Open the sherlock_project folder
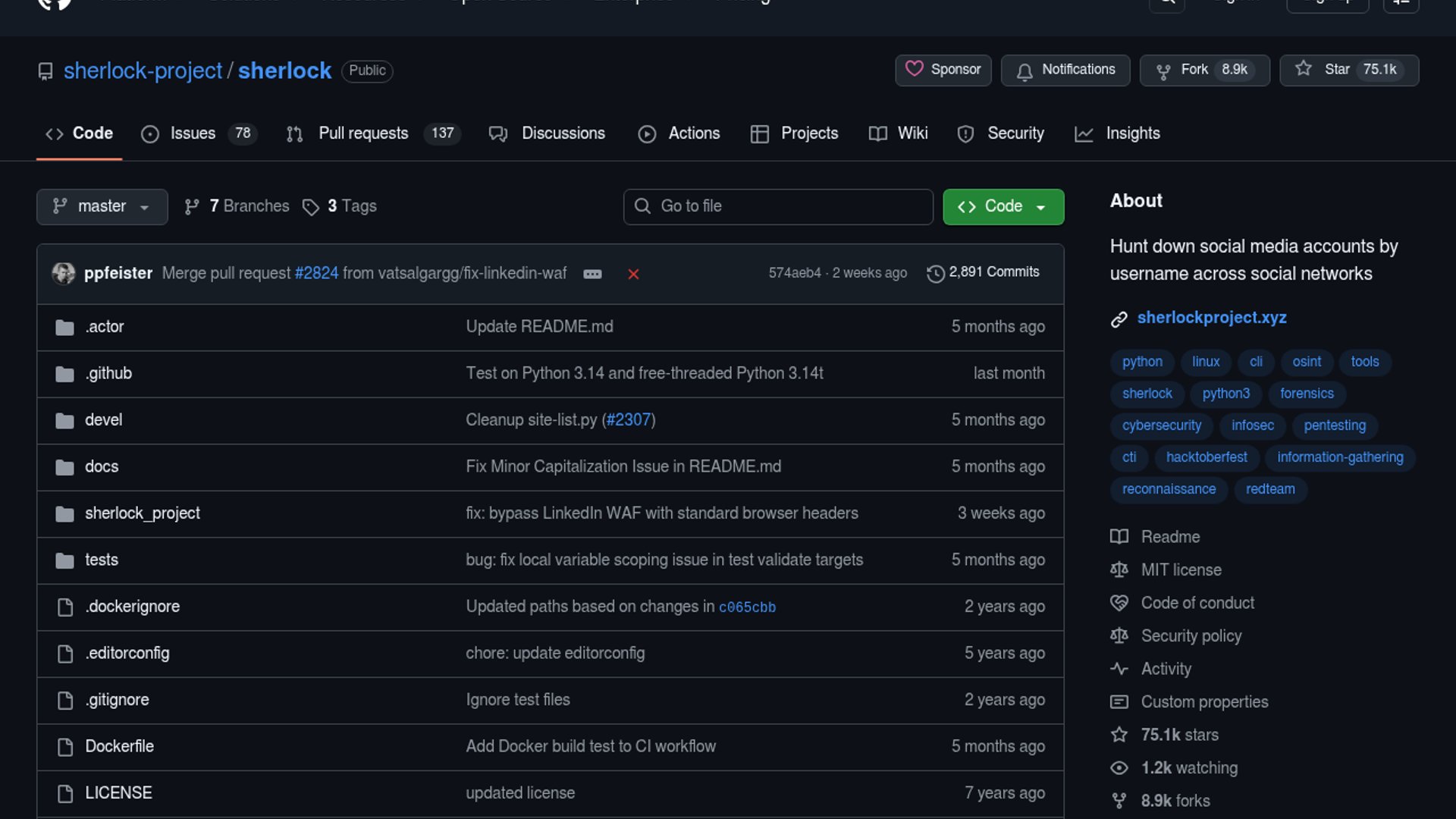The height and width of the screenshot is (819, 1456). click(143, 513)
